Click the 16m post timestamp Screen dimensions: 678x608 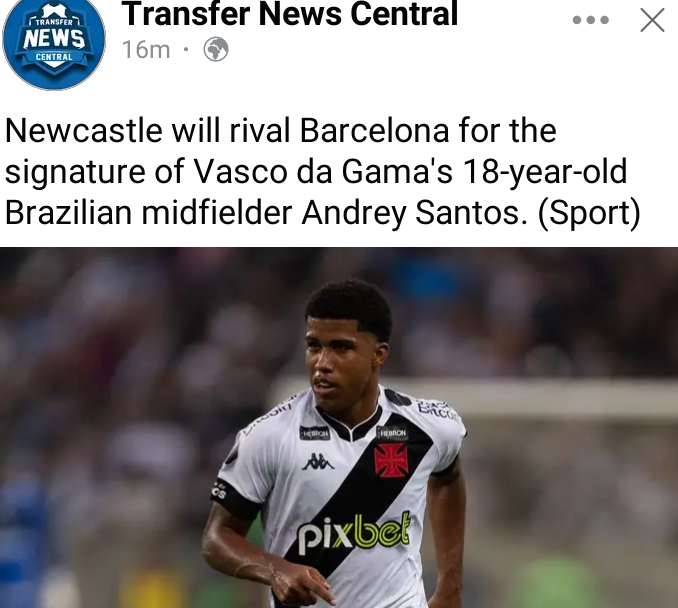point(146,49)
